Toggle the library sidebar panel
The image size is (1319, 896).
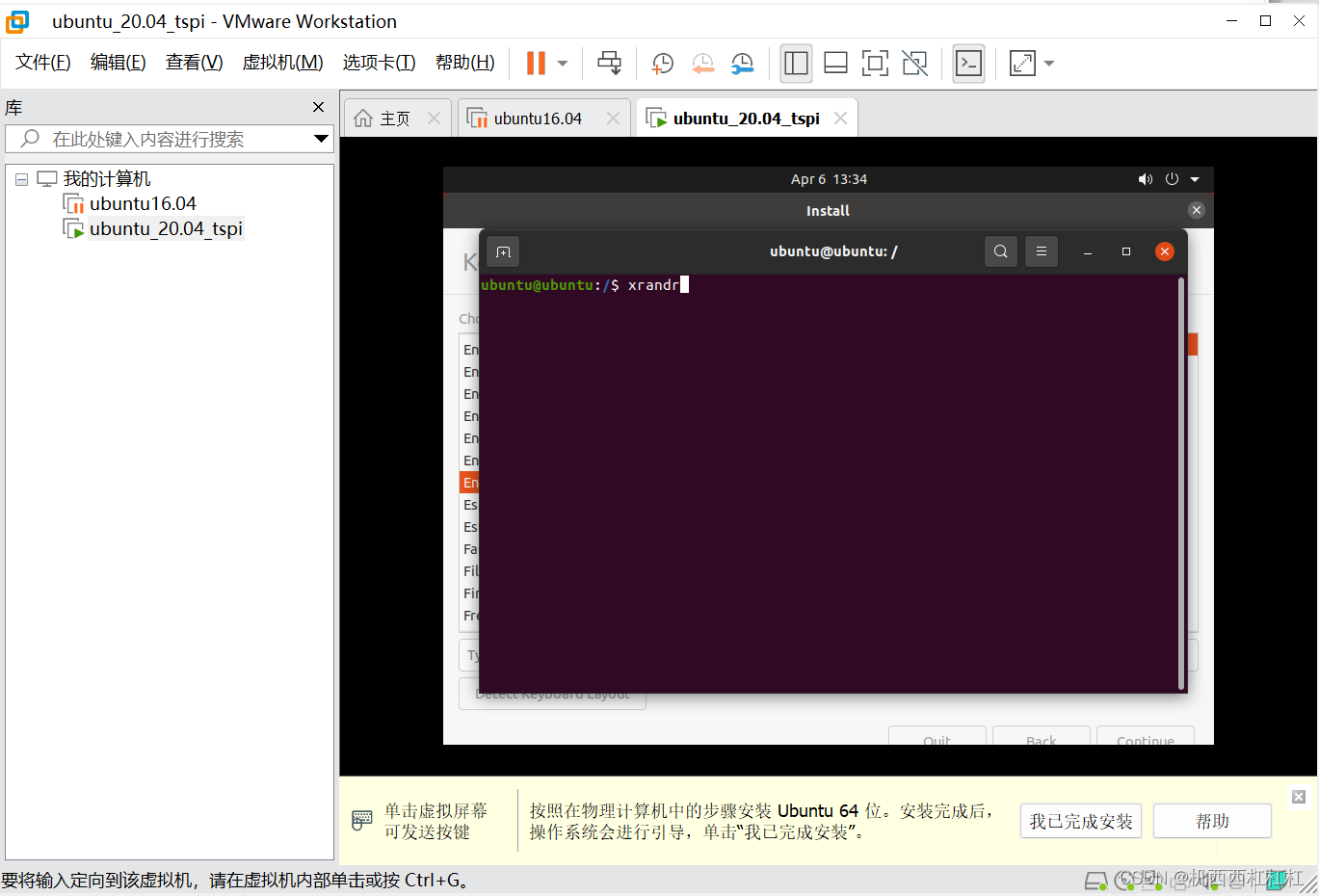796,64
